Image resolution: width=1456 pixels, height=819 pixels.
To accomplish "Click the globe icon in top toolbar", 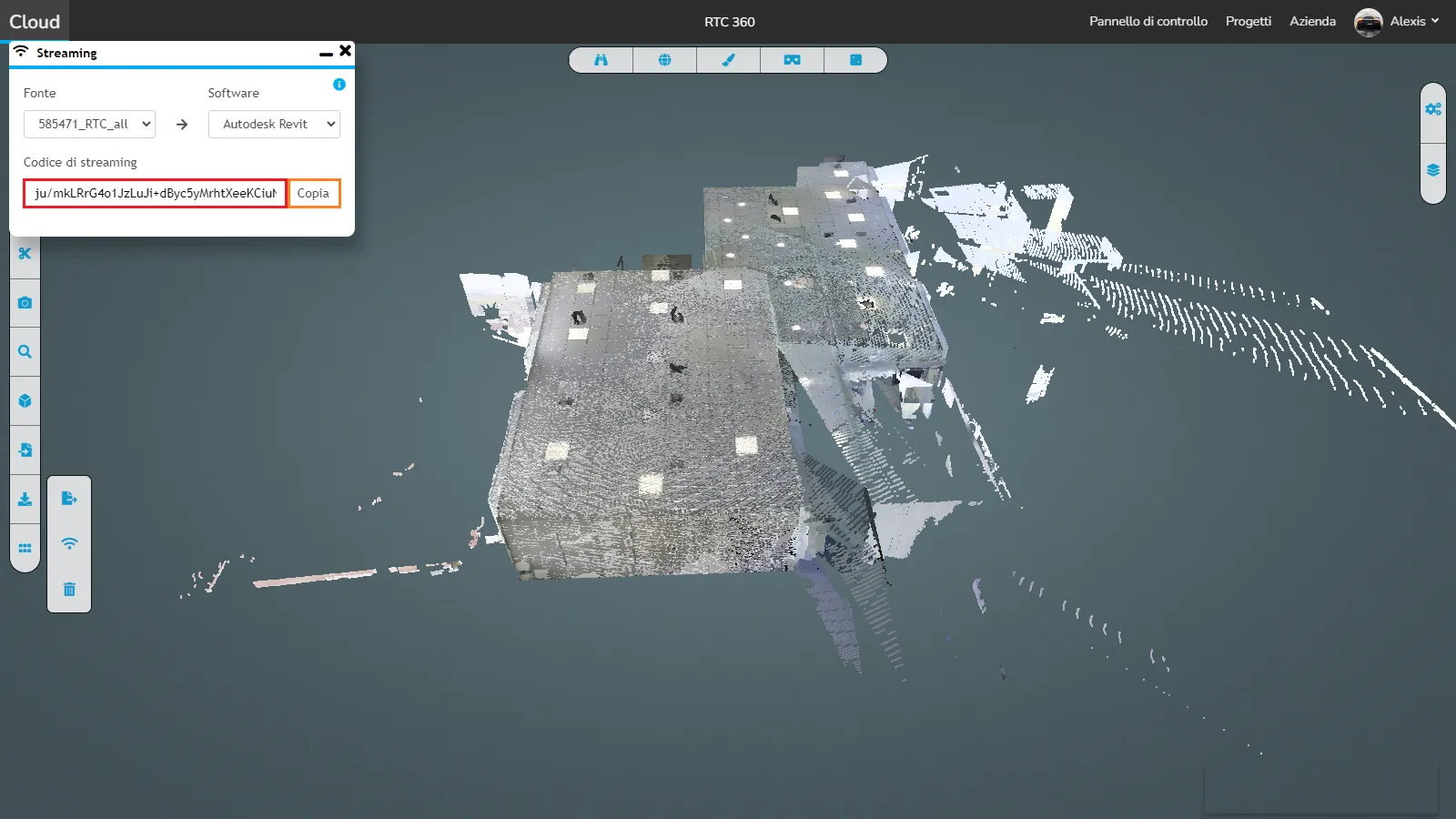I will coord(664,60).
